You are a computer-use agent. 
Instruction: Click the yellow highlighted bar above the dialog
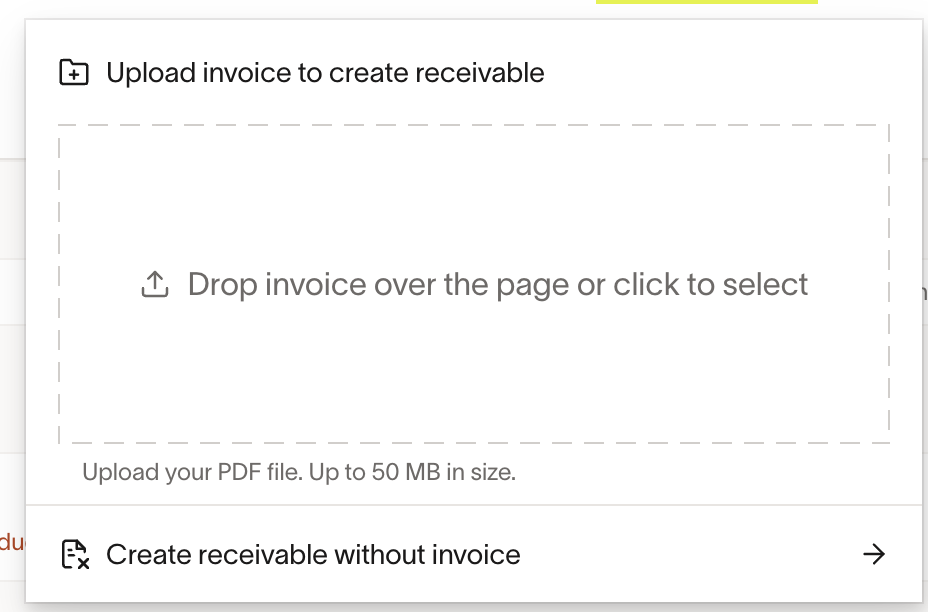(706, 2)
